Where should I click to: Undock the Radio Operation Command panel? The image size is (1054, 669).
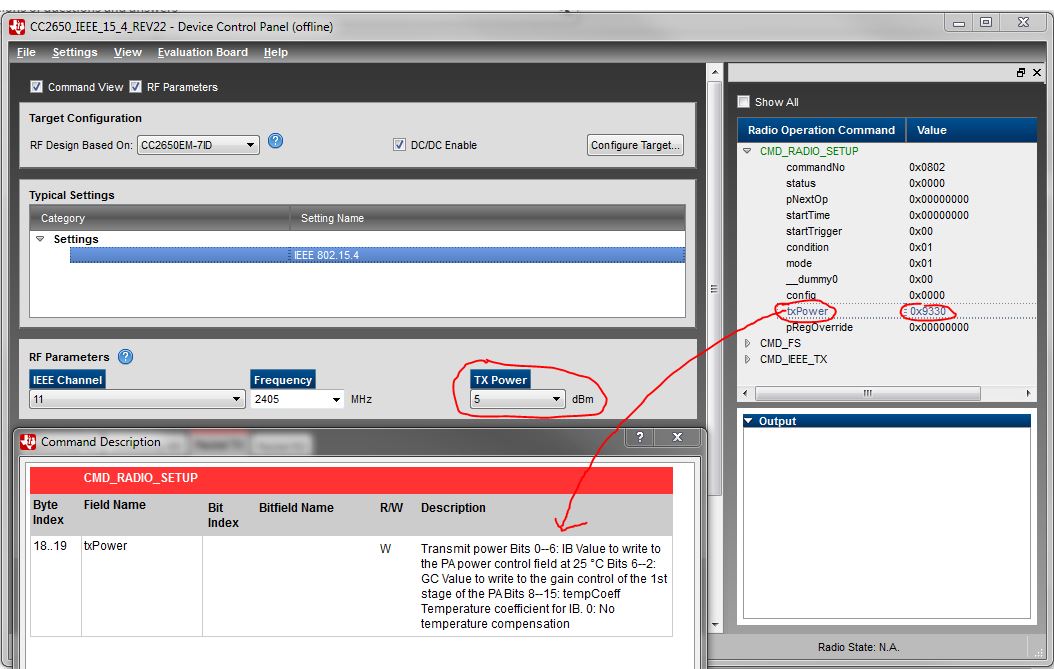click(x=1020, y=73)
